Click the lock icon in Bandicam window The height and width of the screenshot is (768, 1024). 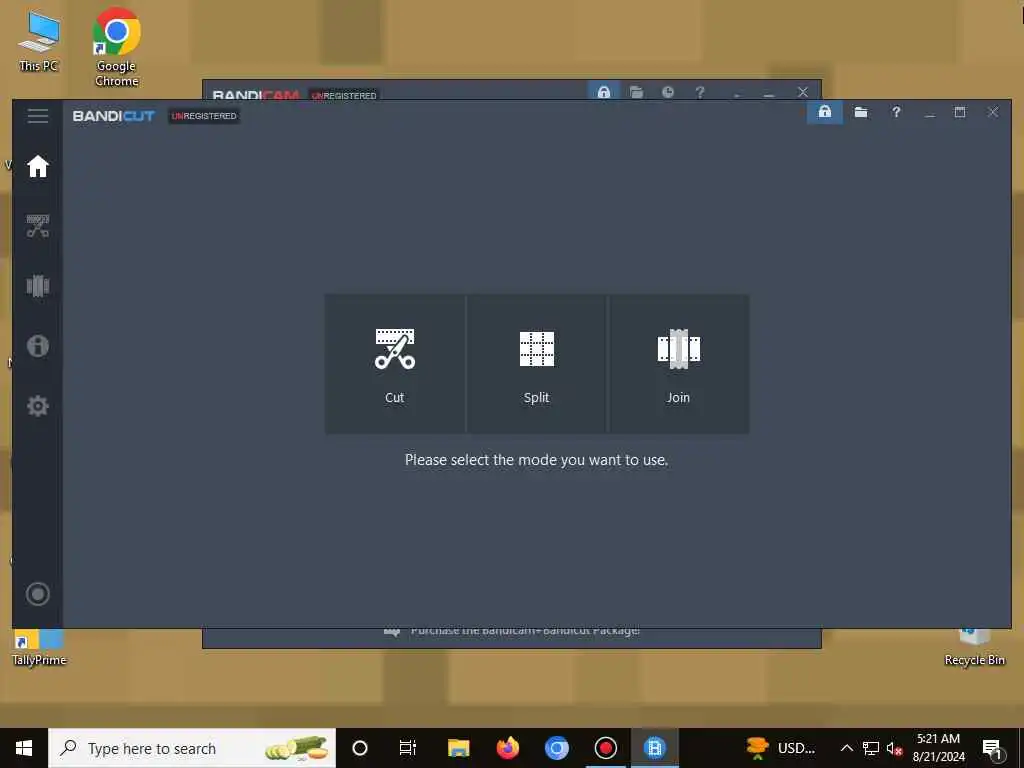click(x=604, y=91)
